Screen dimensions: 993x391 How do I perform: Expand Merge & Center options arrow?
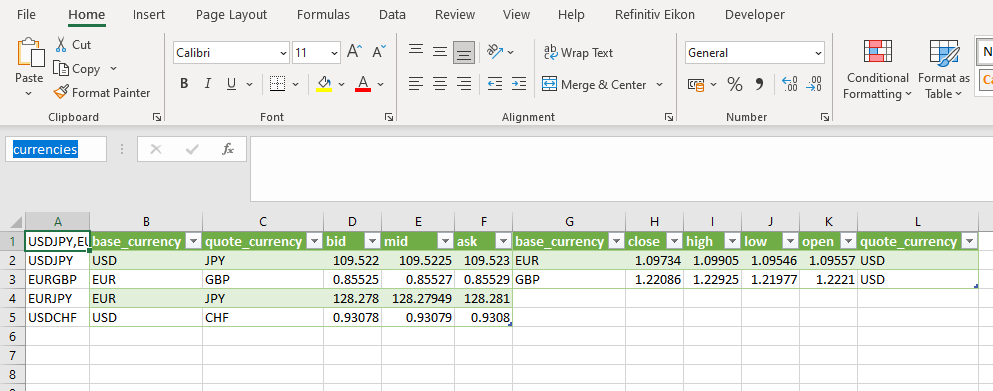(x=659, y=84)
